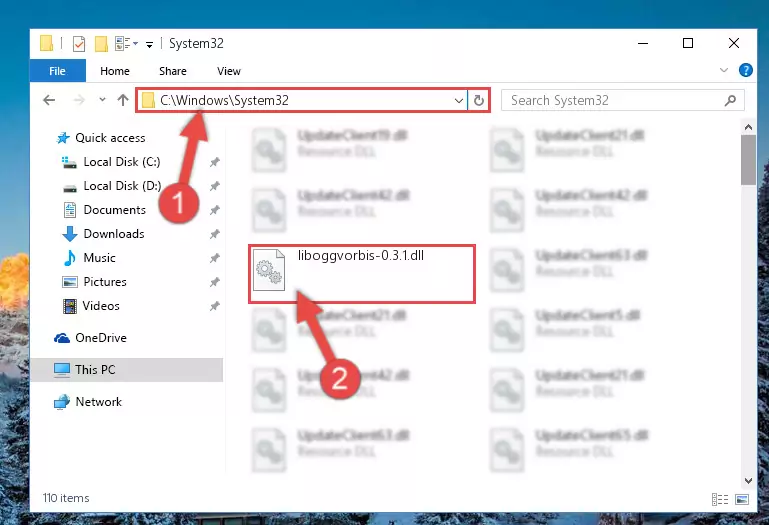This screenshot has width=769, height=525.
Task: Open the File menu
Action: tap(57, 71)
